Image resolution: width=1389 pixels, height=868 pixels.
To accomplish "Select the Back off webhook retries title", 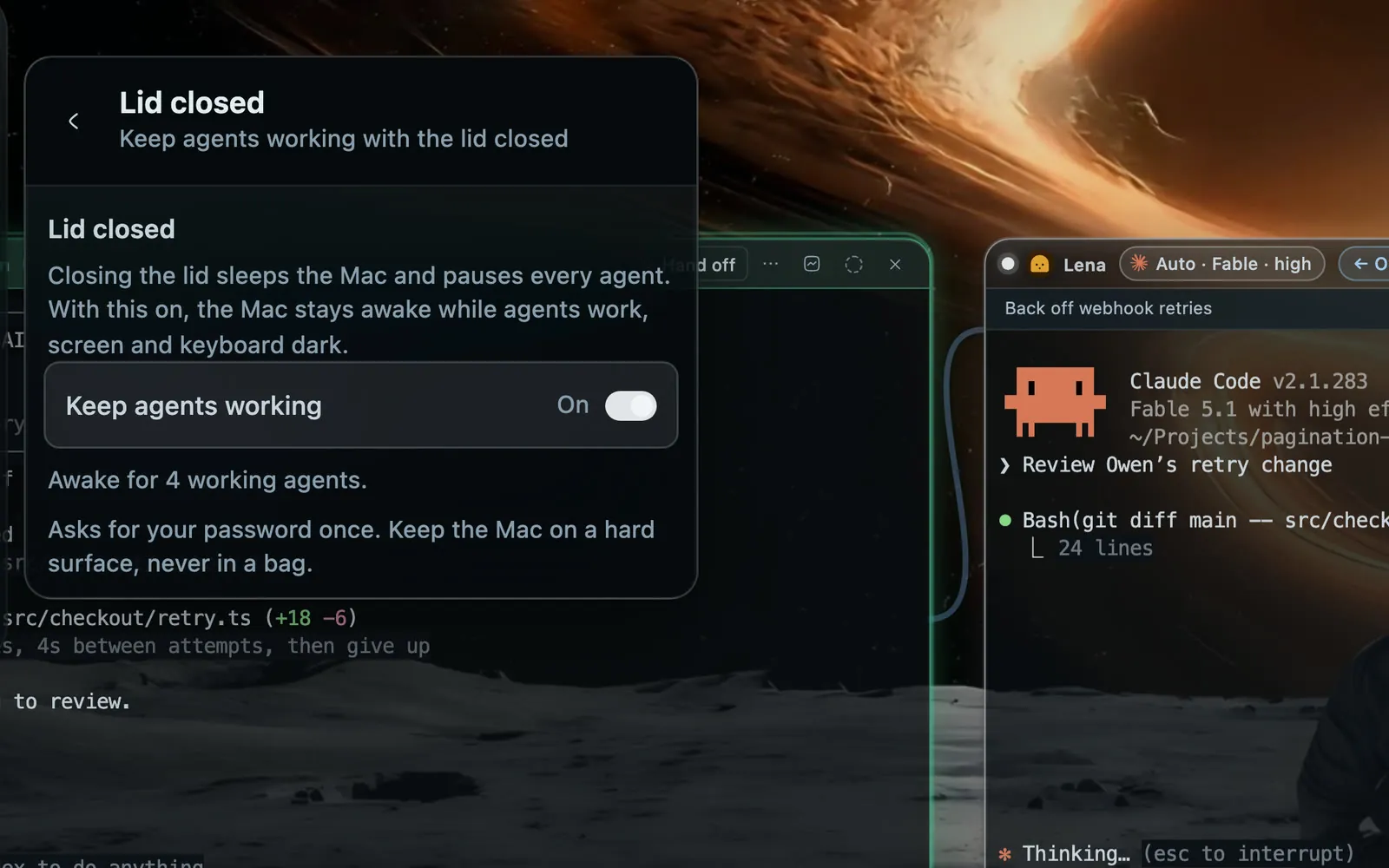I will pyautogui.click(x=1108, y=308).
